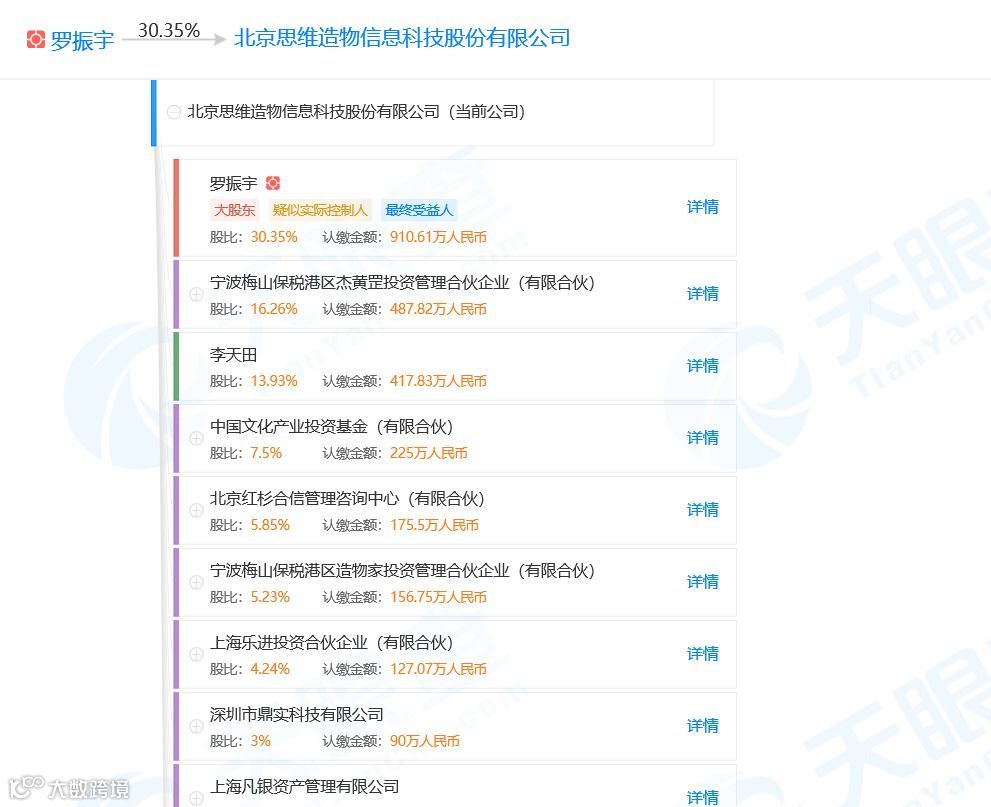Expand the 北京红杉合信管理咨询中心 shareholder row
Image resolution: width=991 pixels, height=807 pixels.
(x=197, y=511)
